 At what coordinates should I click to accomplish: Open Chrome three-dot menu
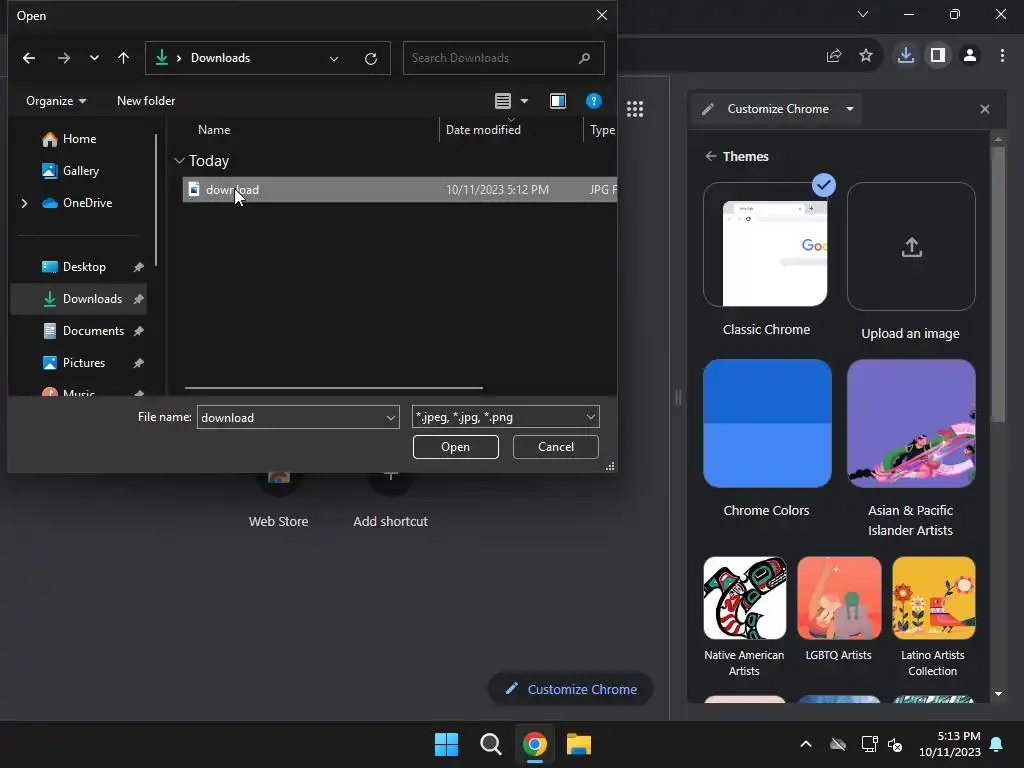coord(1002,56)
